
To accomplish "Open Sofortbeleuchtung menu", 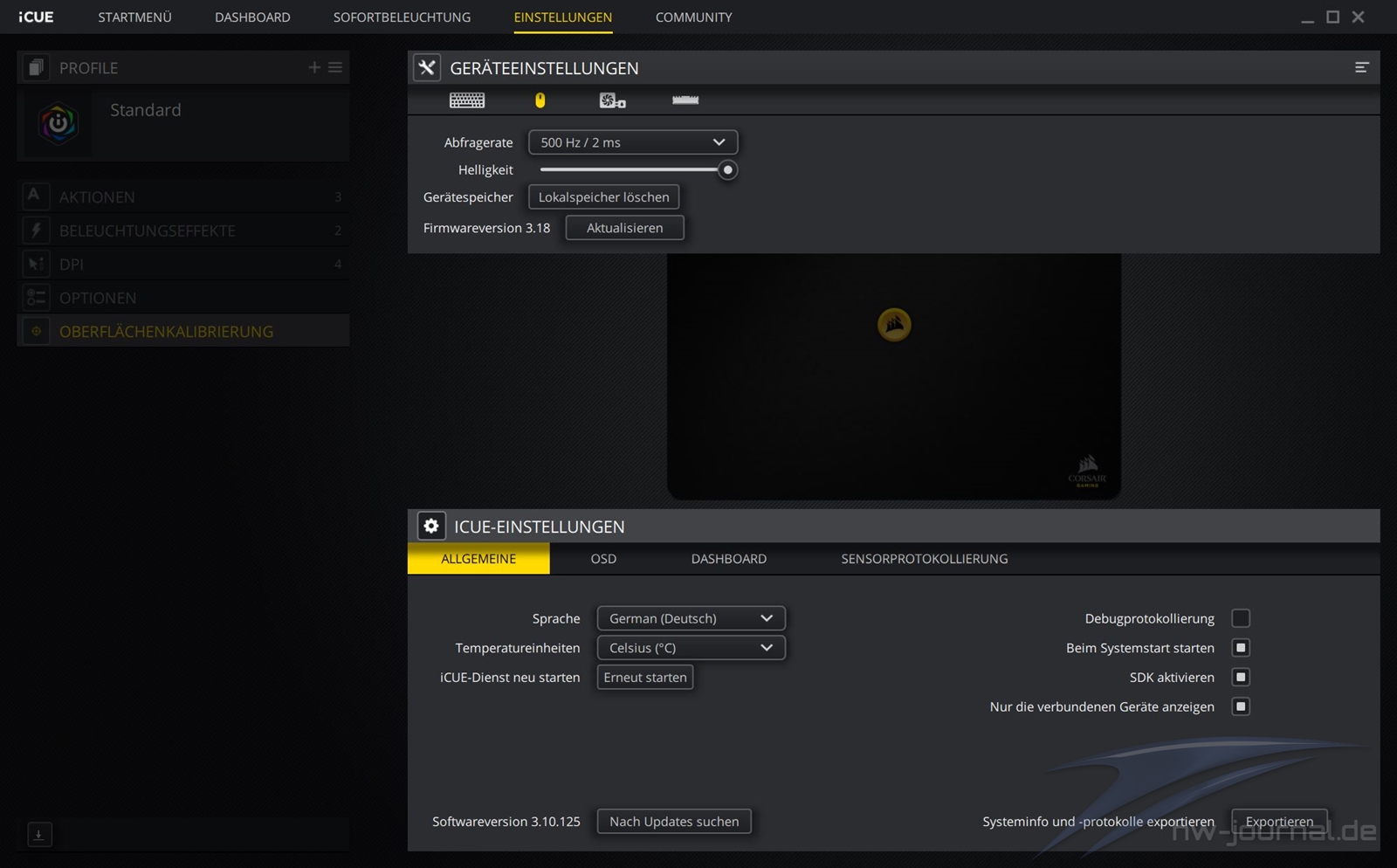I will coord(402,17).
